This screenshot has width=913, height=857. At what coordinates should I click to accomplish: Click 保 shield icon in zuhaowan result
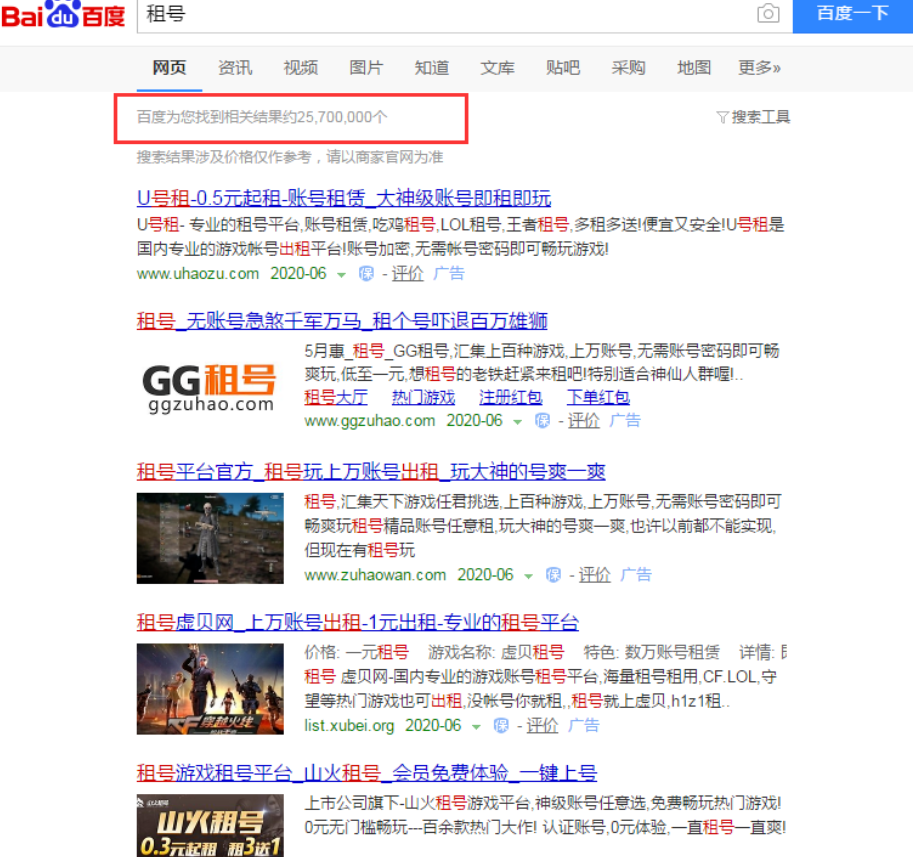tap(554, 575)
